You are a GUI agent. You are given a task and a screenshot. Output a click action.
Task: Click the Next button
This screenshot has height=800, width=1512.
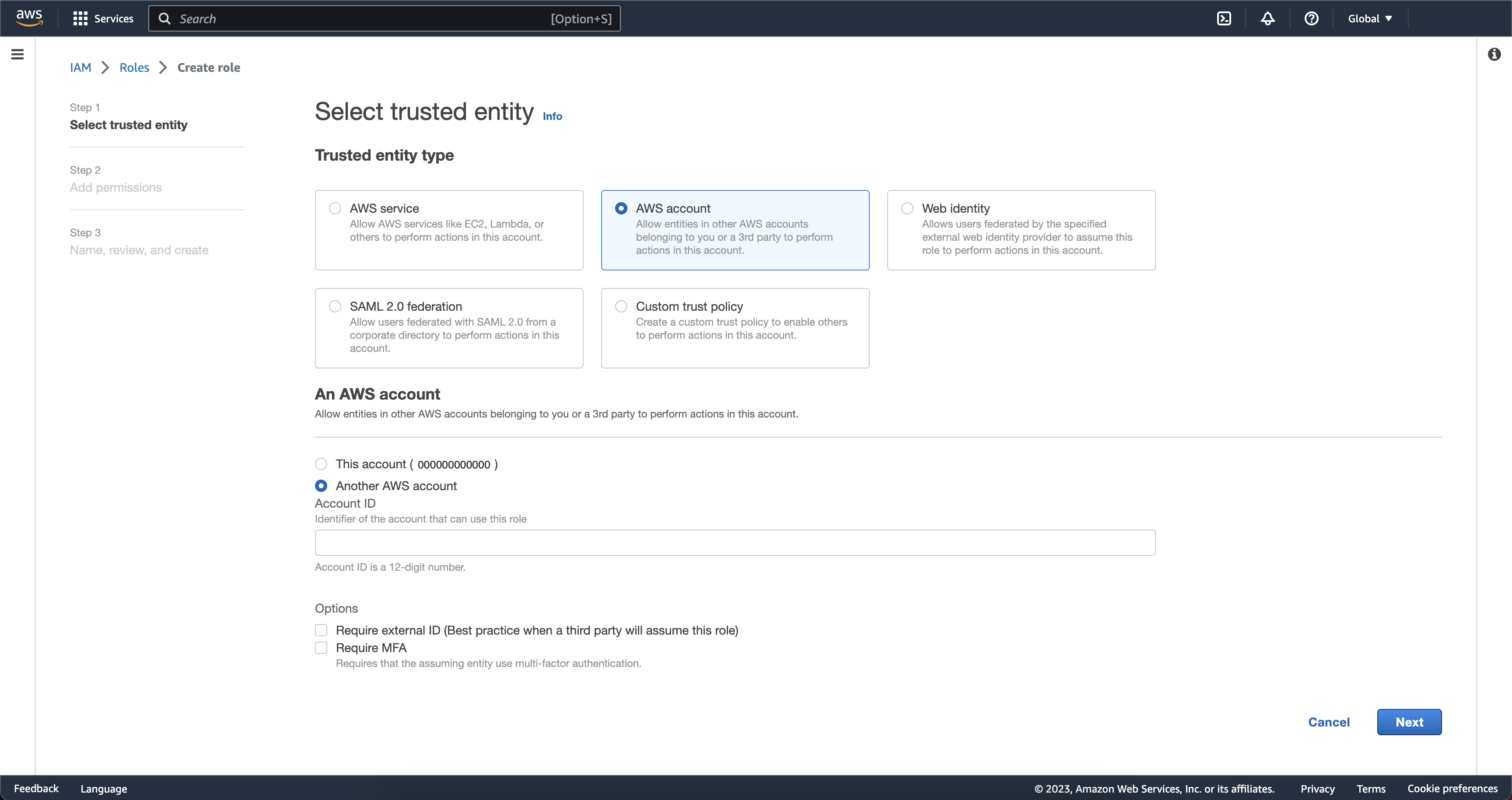coord(1409,722)
